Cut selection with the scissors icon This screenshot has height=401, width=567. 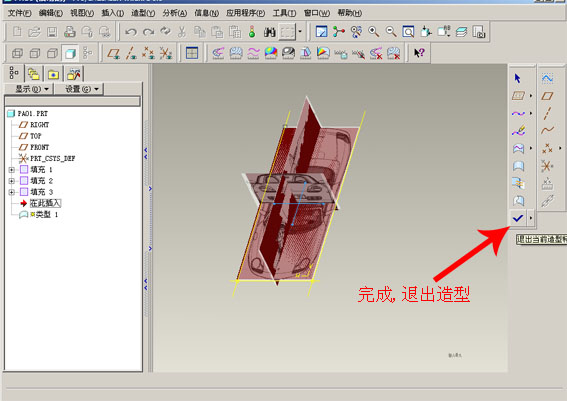coord(182,32)
